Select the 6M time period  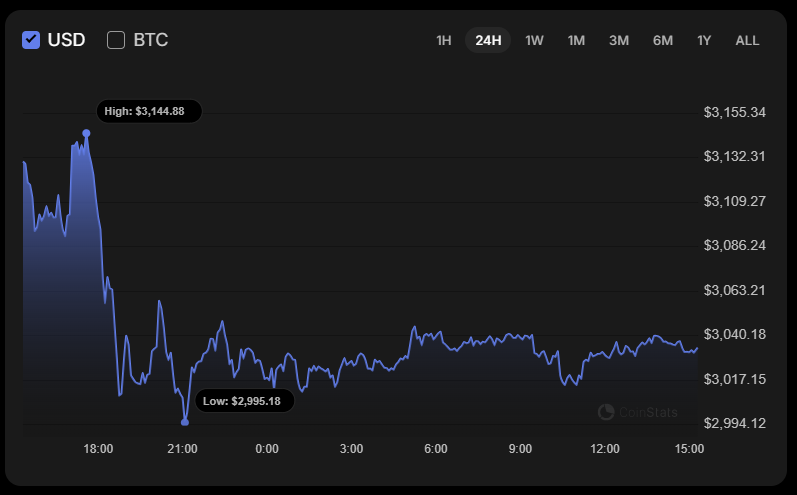pyautogui.click(x=662, y=40)
